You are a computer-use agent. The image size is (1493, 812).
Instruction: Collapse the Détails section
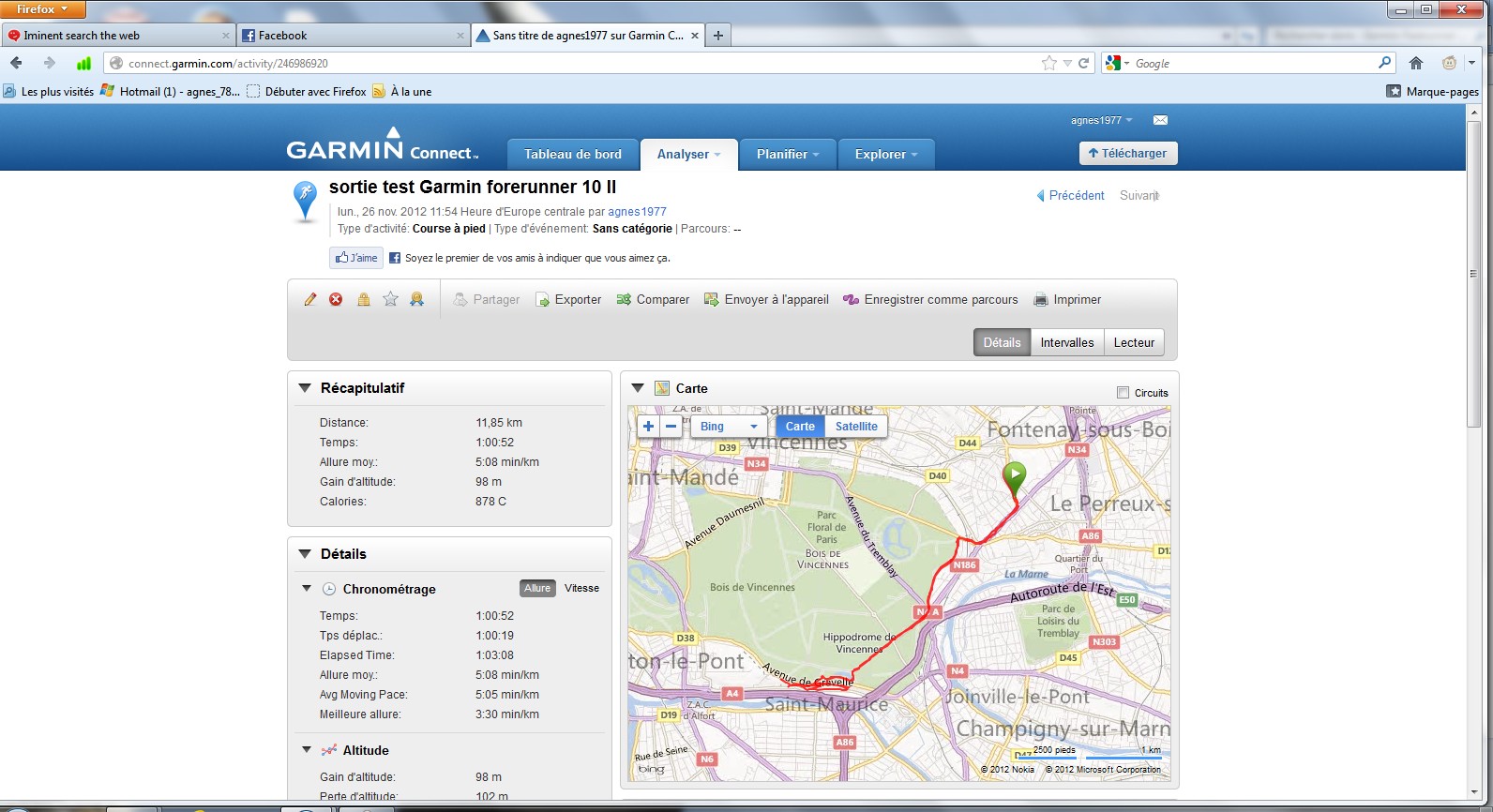[x=305, y=553]
